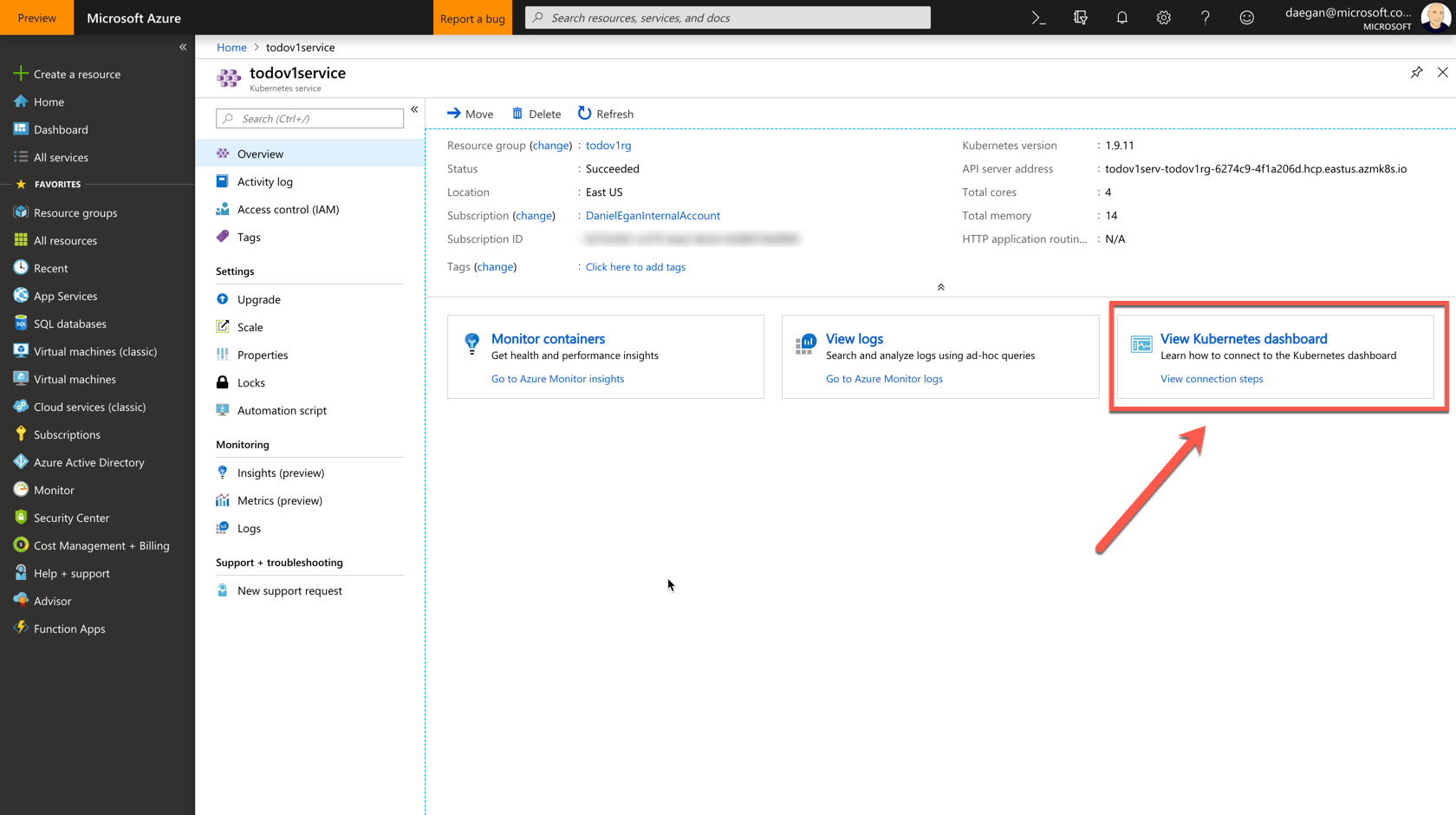Click the Report a bug button
This screenshot has height=815, width=1456.
point(472,17)
